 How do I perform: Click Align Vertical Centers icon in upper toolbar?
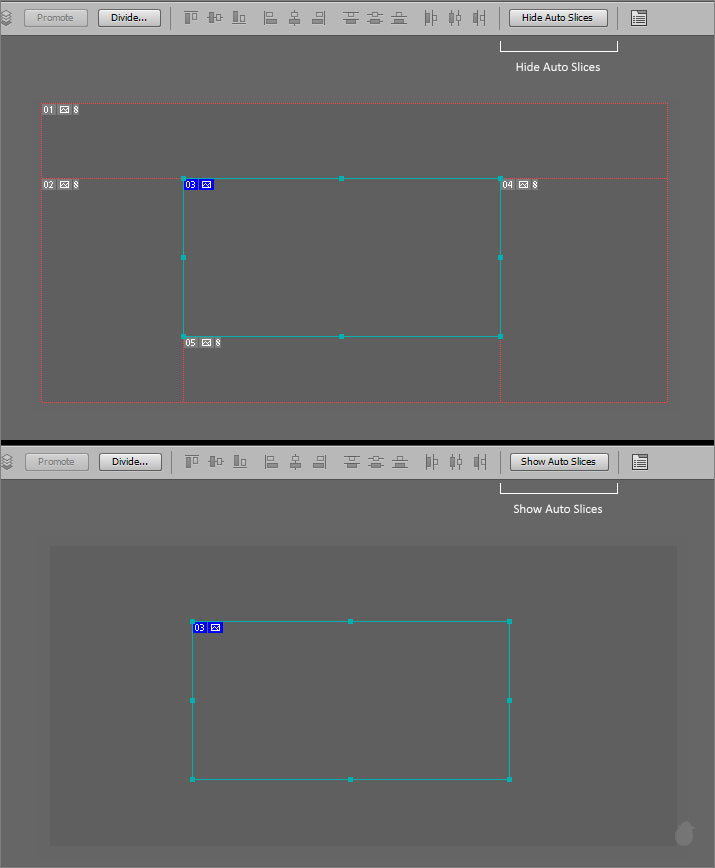pyautogui.click(x=215, y=18)
